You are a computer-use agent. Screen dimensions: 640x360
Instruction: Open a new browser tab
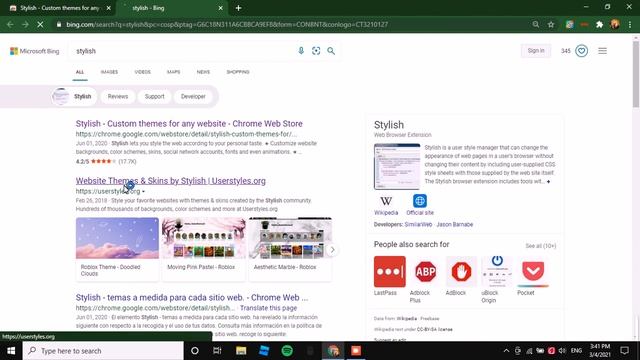pyautogui.click(x=238, y=8)
